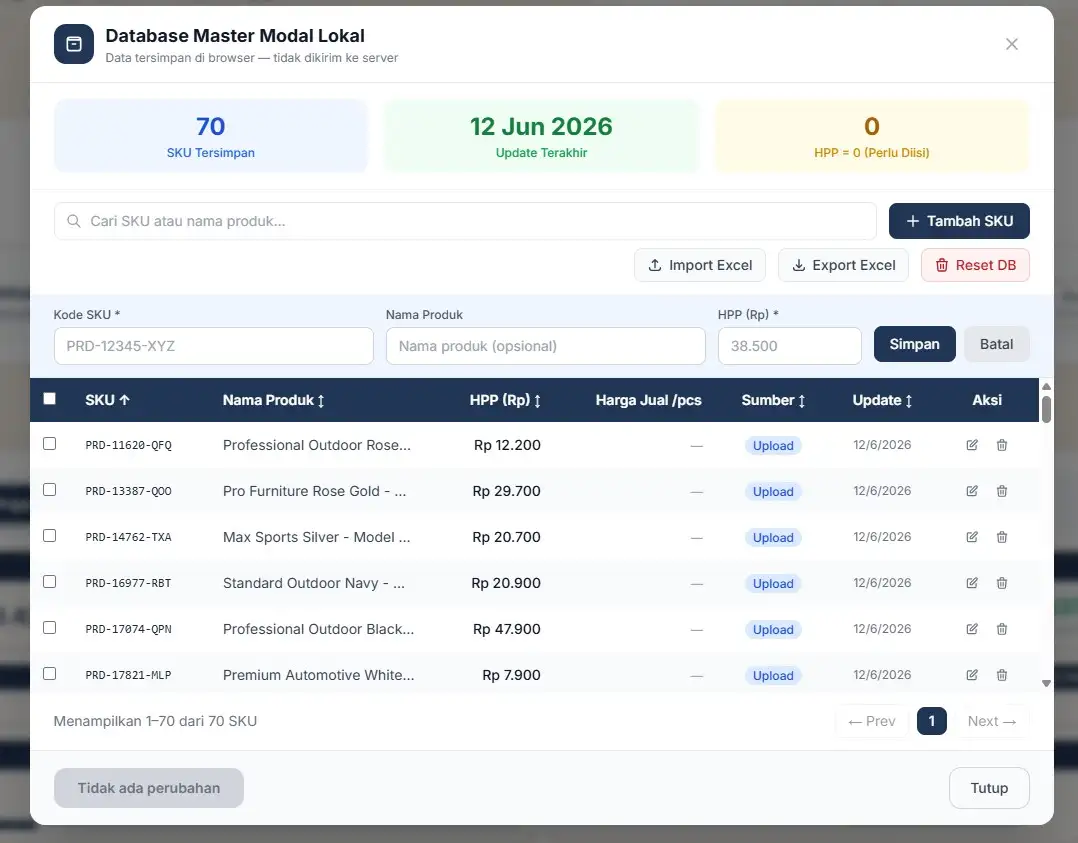Click the database icon beside the title
The width and height of the screenshot is (1078, 843).
point(74,44)
